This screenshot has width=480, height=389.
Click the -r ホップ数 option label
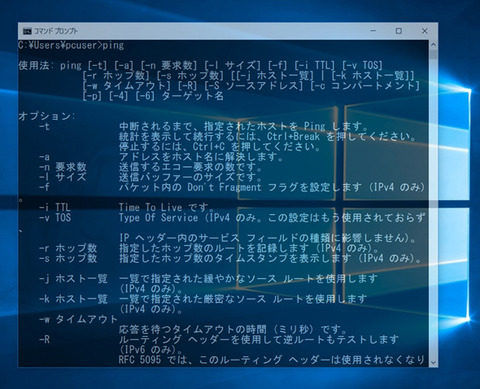coord(68,248)
